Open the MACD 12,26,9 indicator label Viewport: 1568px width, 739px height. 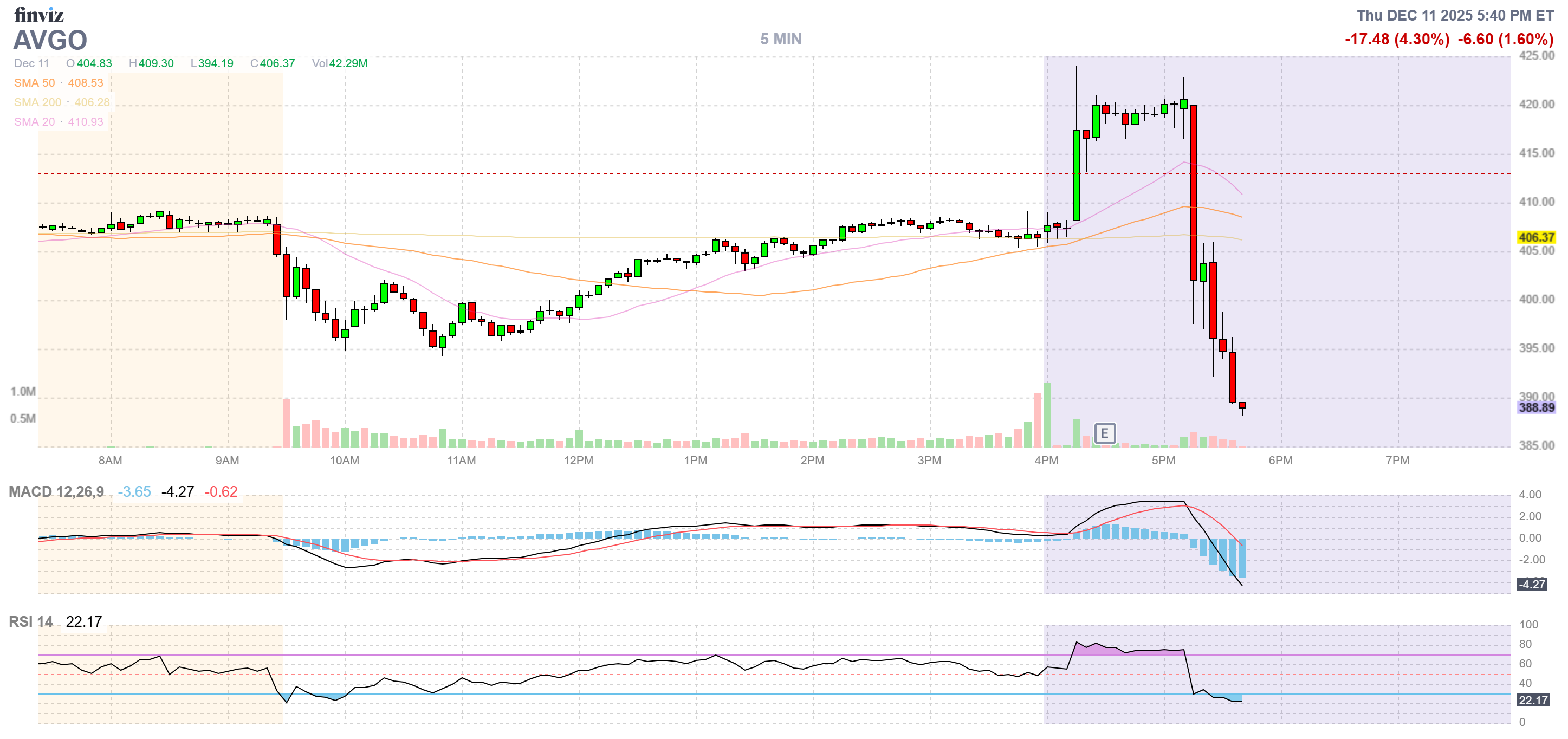point(56,491)
